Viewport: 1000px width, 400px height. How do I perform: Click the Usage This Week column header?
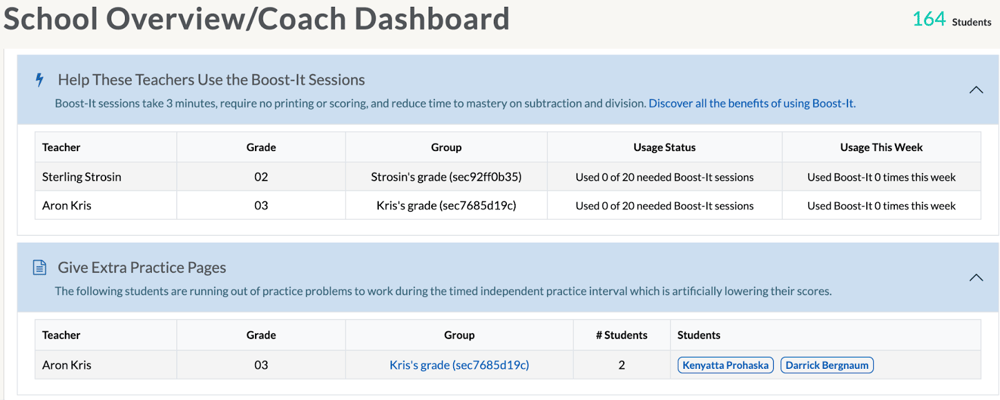(881, 147)
